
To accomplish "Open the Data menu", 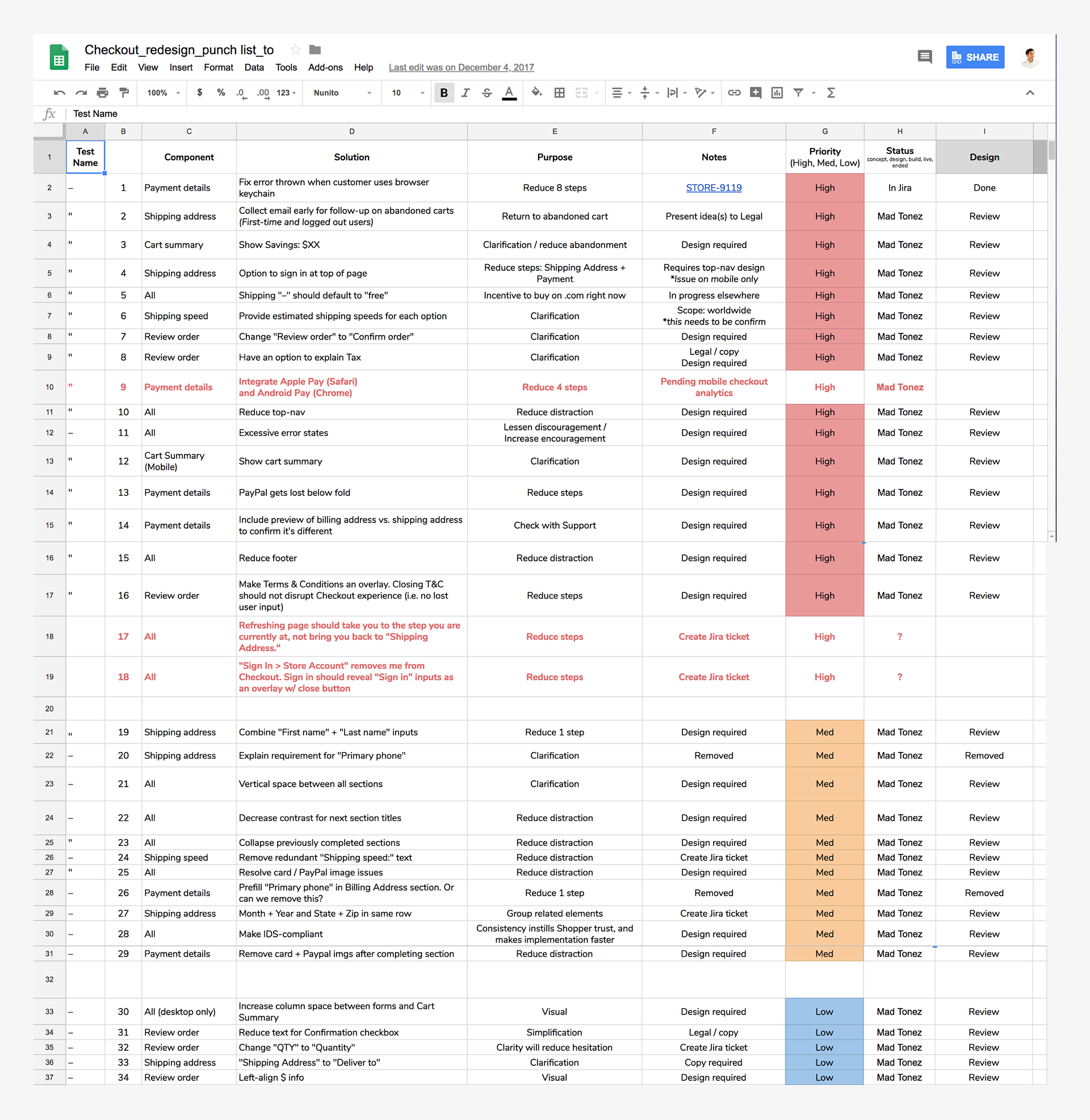I will [x=254, y=68].
